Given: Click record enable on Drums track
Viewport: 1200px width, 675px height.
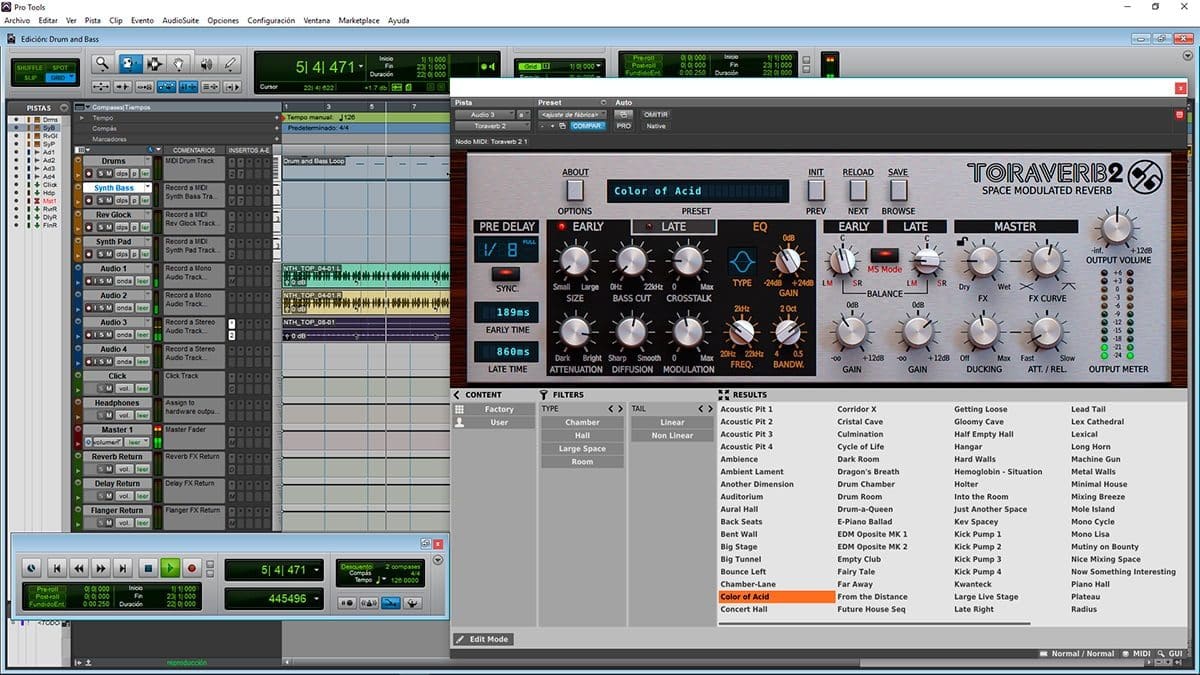Looking at the screenshot, I should (x=88, y=173).
